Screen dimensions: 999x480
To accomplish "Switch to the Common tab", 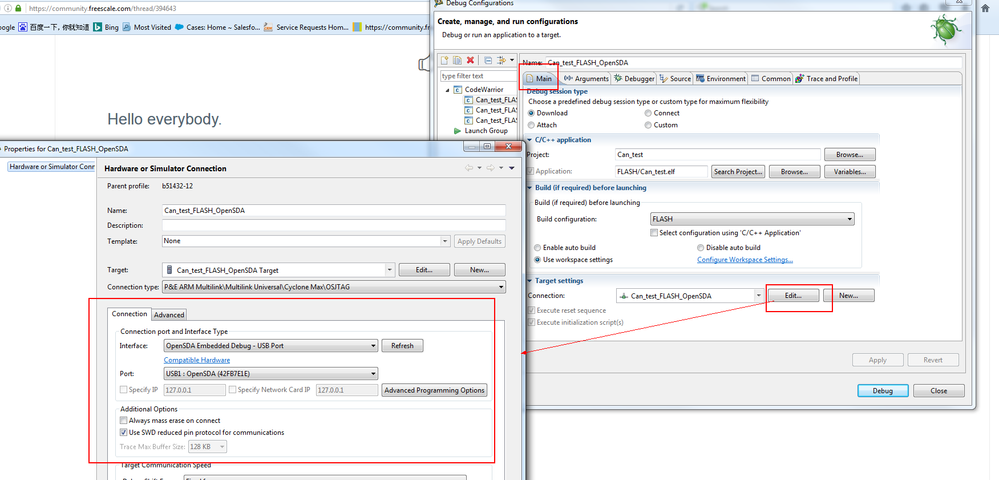I will [770, 78].
